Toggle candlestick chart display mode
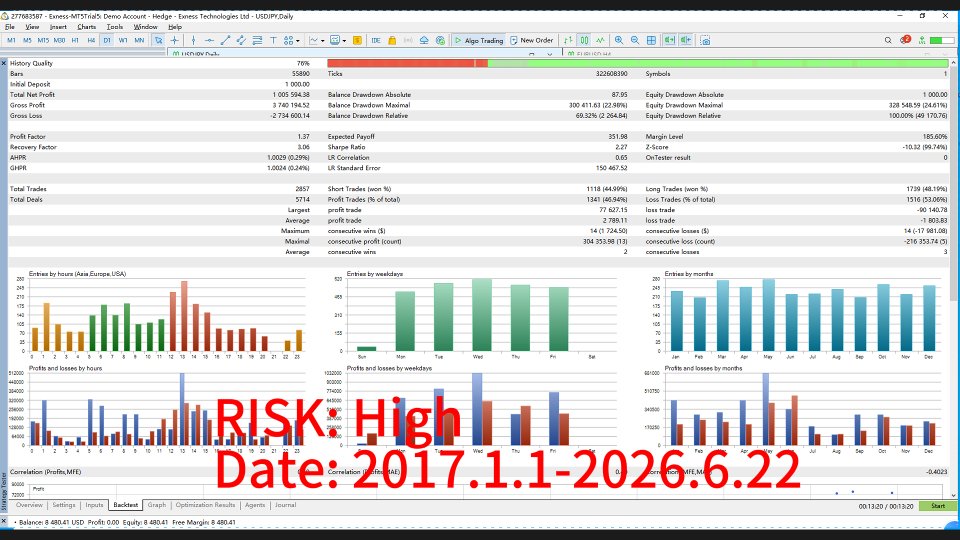Screen dimensions: 960x540 pyautogui.click(x=585, y=40)
